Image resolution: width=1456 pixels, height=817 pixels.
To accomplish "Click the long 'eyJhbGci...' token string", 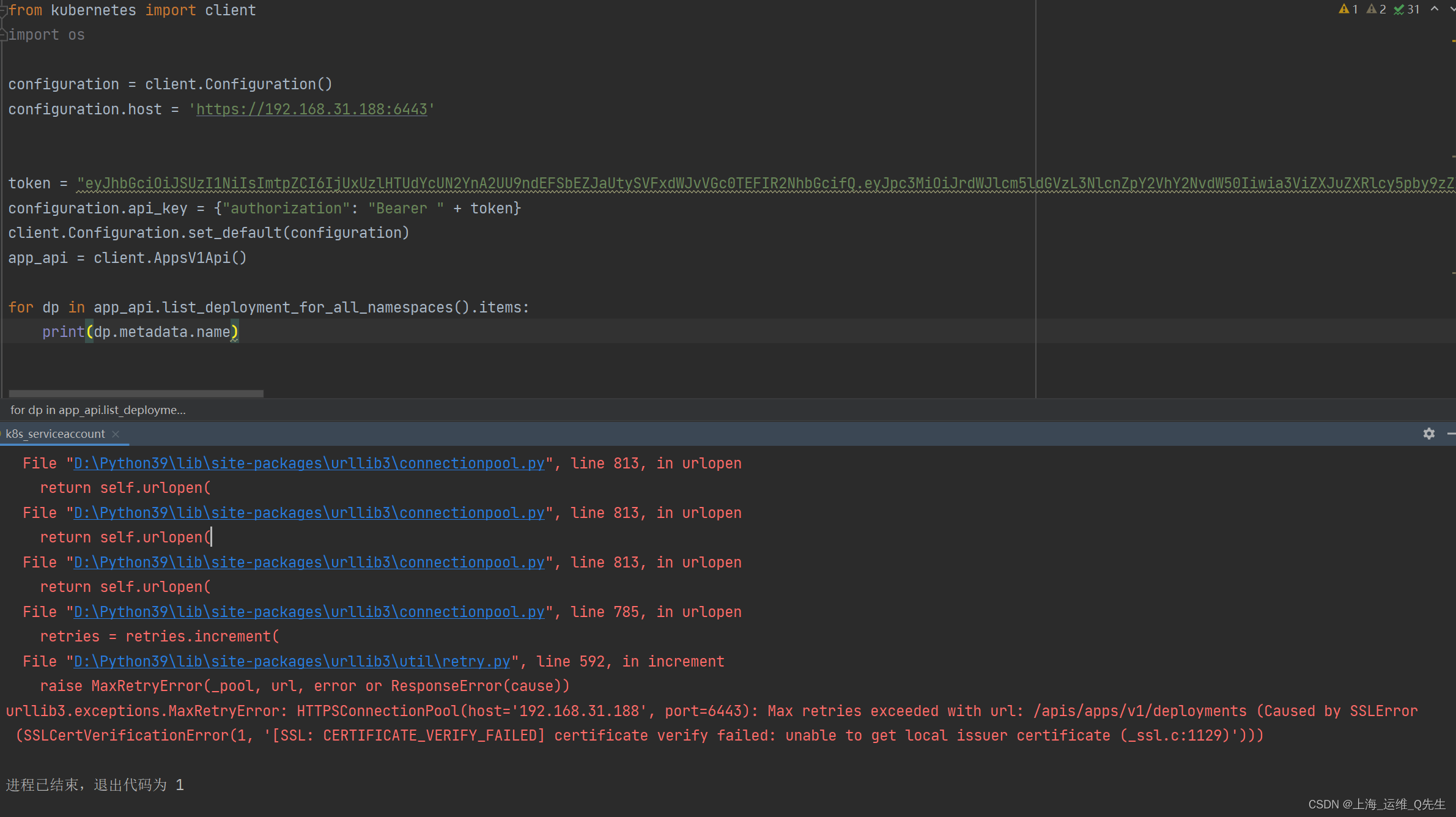I will coord(766,183).
